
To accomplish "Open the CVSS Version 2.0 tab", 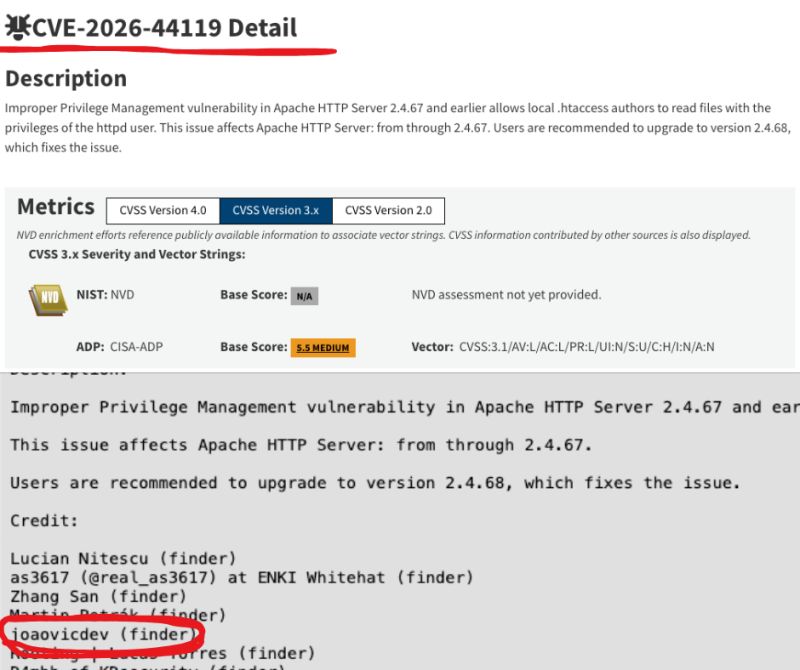I will (x=388, y=210).
